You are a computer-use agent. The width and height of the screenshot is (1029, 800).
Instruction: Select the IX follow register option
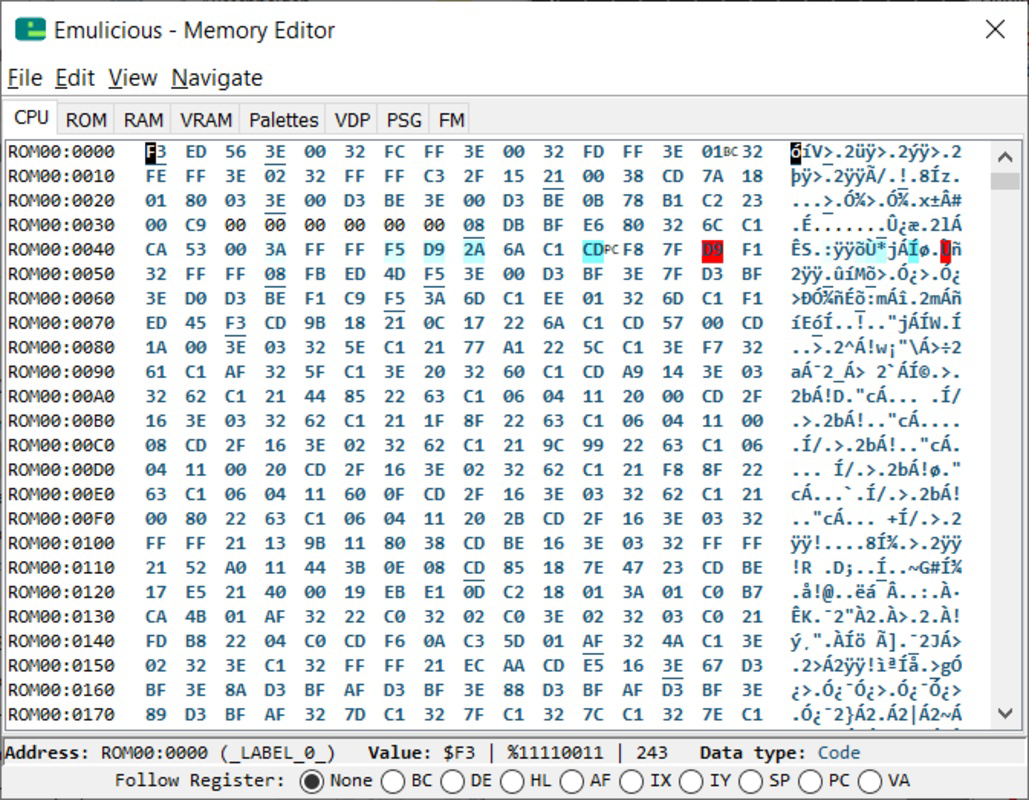coord(646,781)
